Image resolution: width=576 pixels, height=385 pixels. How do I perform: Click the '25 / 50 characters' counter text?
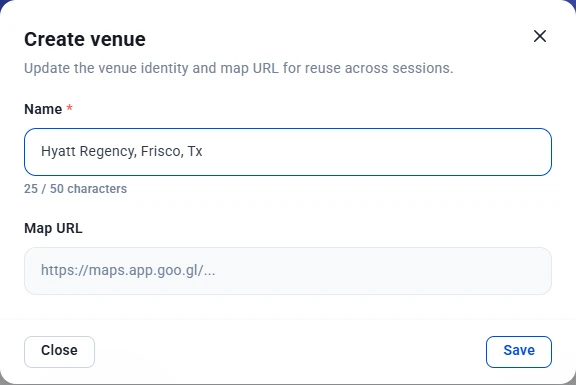click(75, 189)
